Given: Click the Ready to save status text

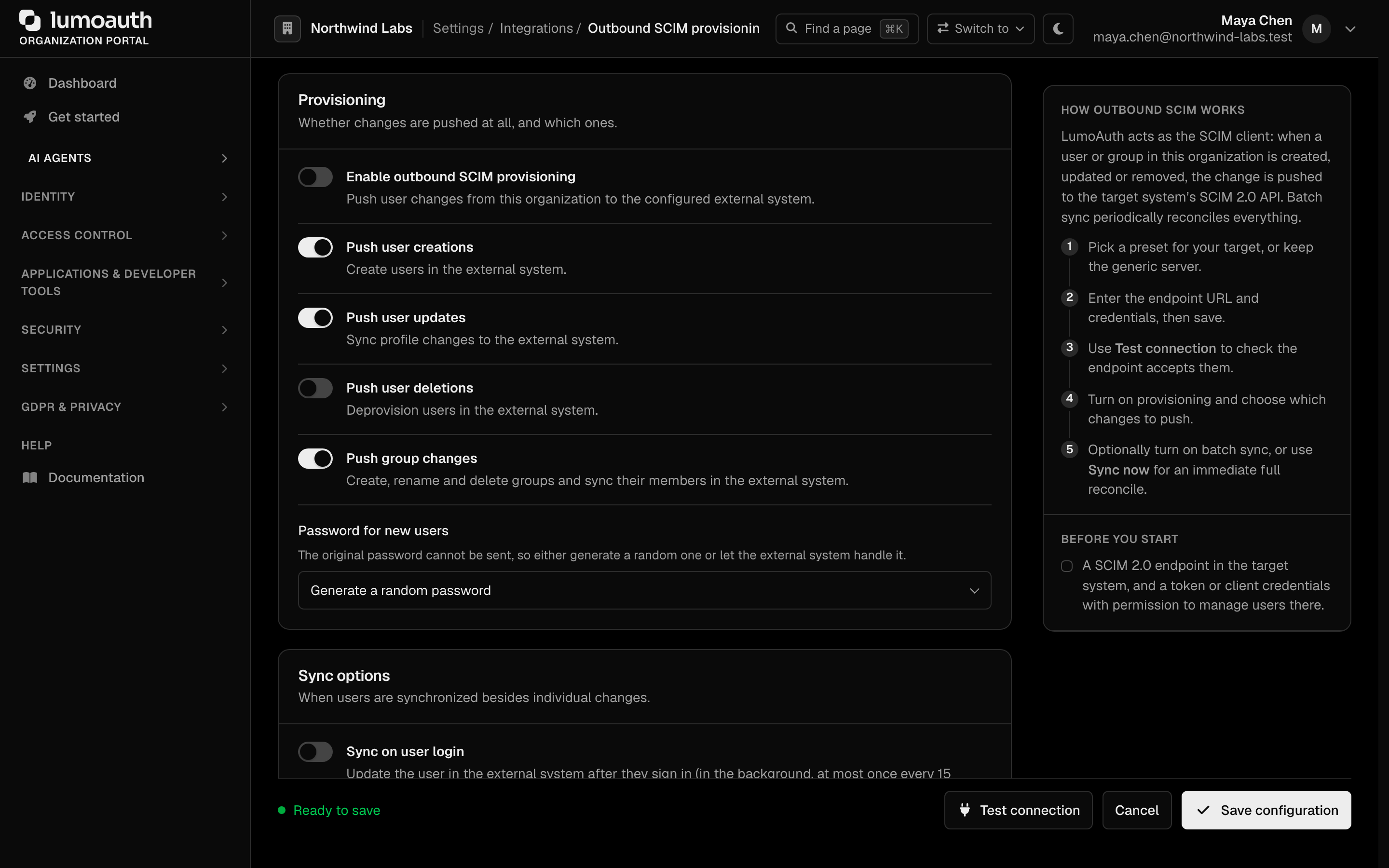Looking at the screenshot, I should coord(336,810).
